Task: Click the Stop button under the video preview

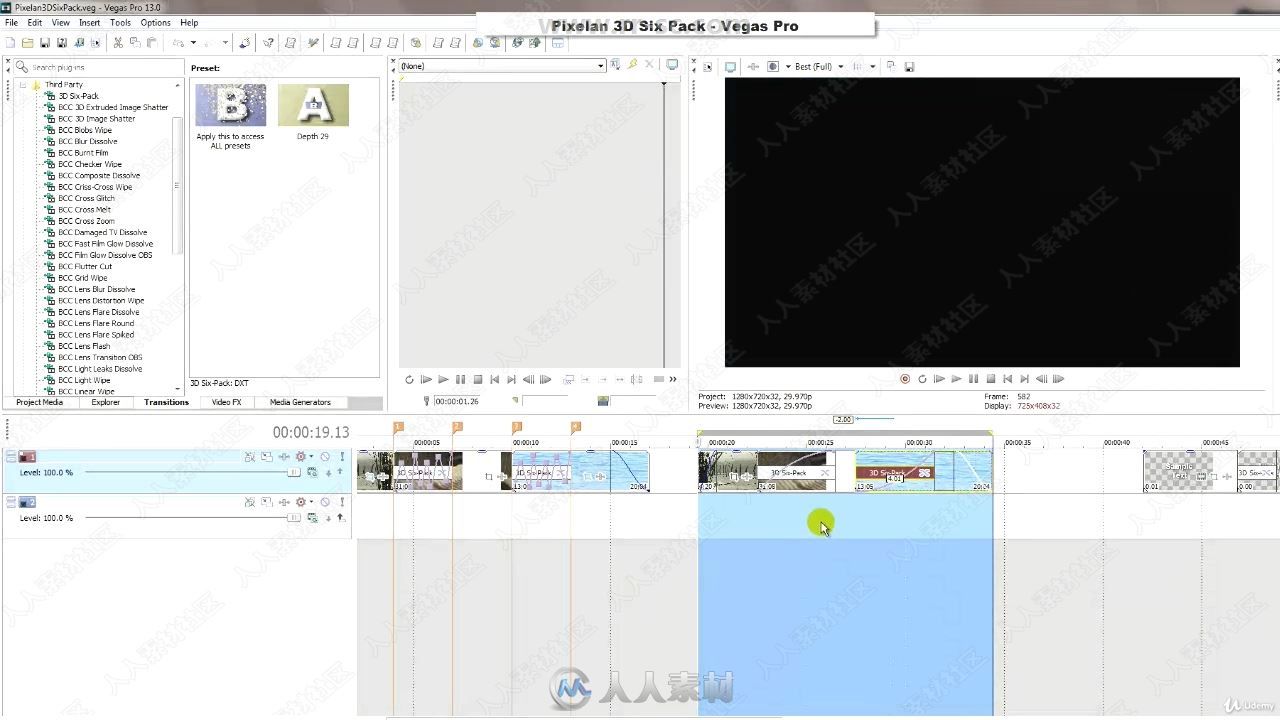Action: tap(990, 379)
